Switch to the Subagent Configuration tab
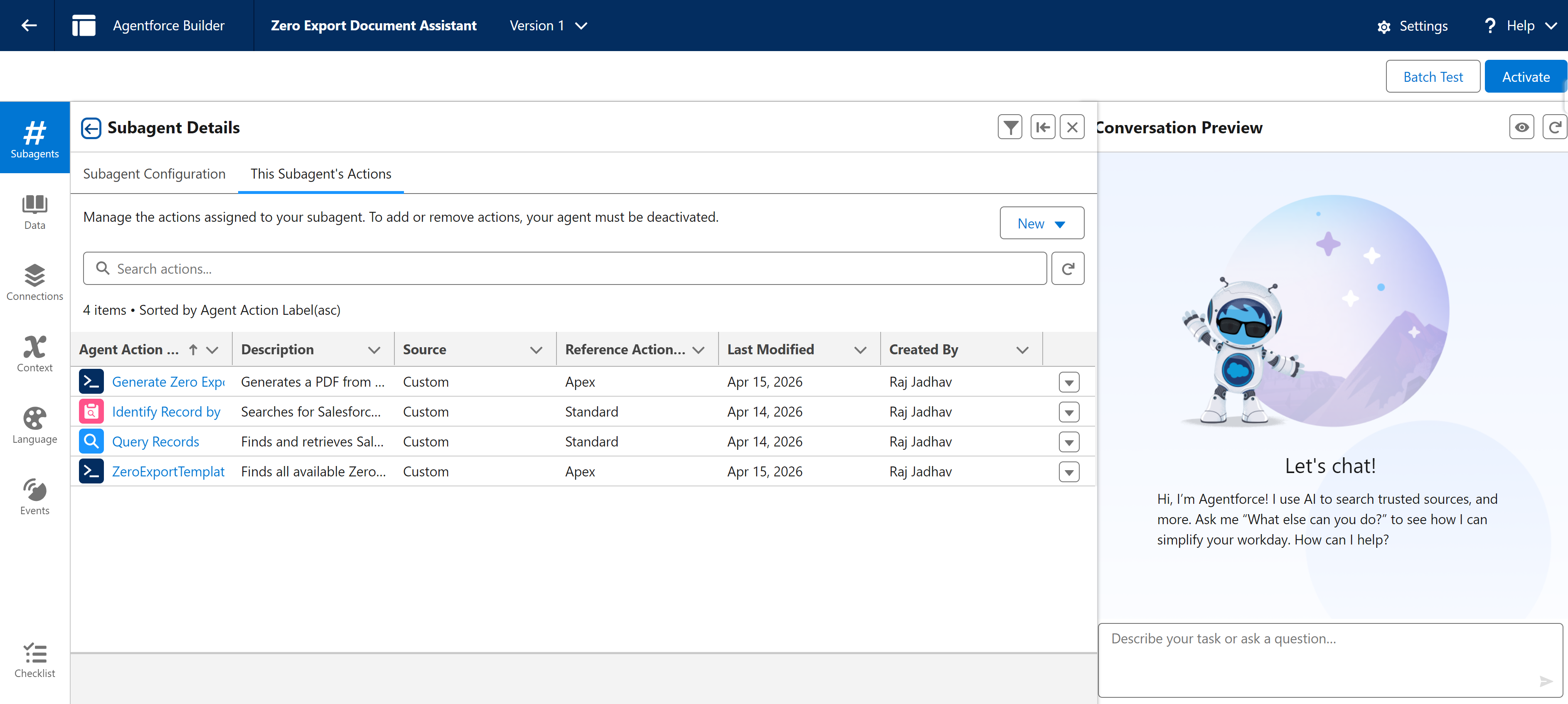The height and width of the screenshot is (704, 1568). click(x=154, y=174)
